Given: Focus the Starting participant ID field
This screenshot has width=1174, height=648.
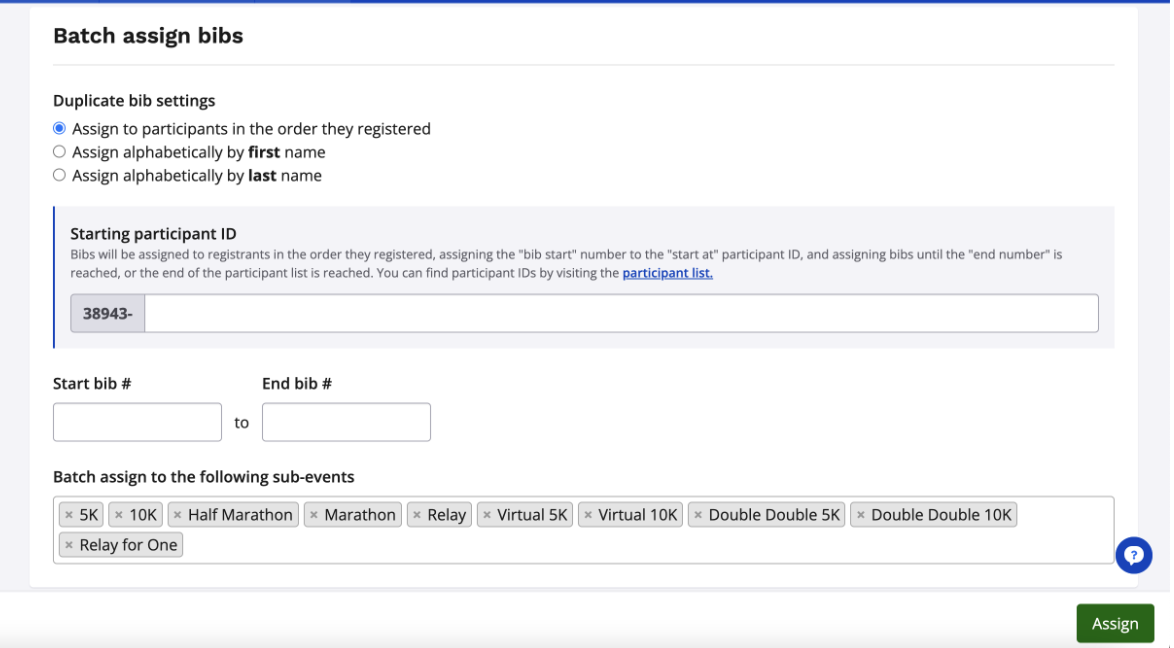Looking at the screenshot, I should tap(620, 313).
